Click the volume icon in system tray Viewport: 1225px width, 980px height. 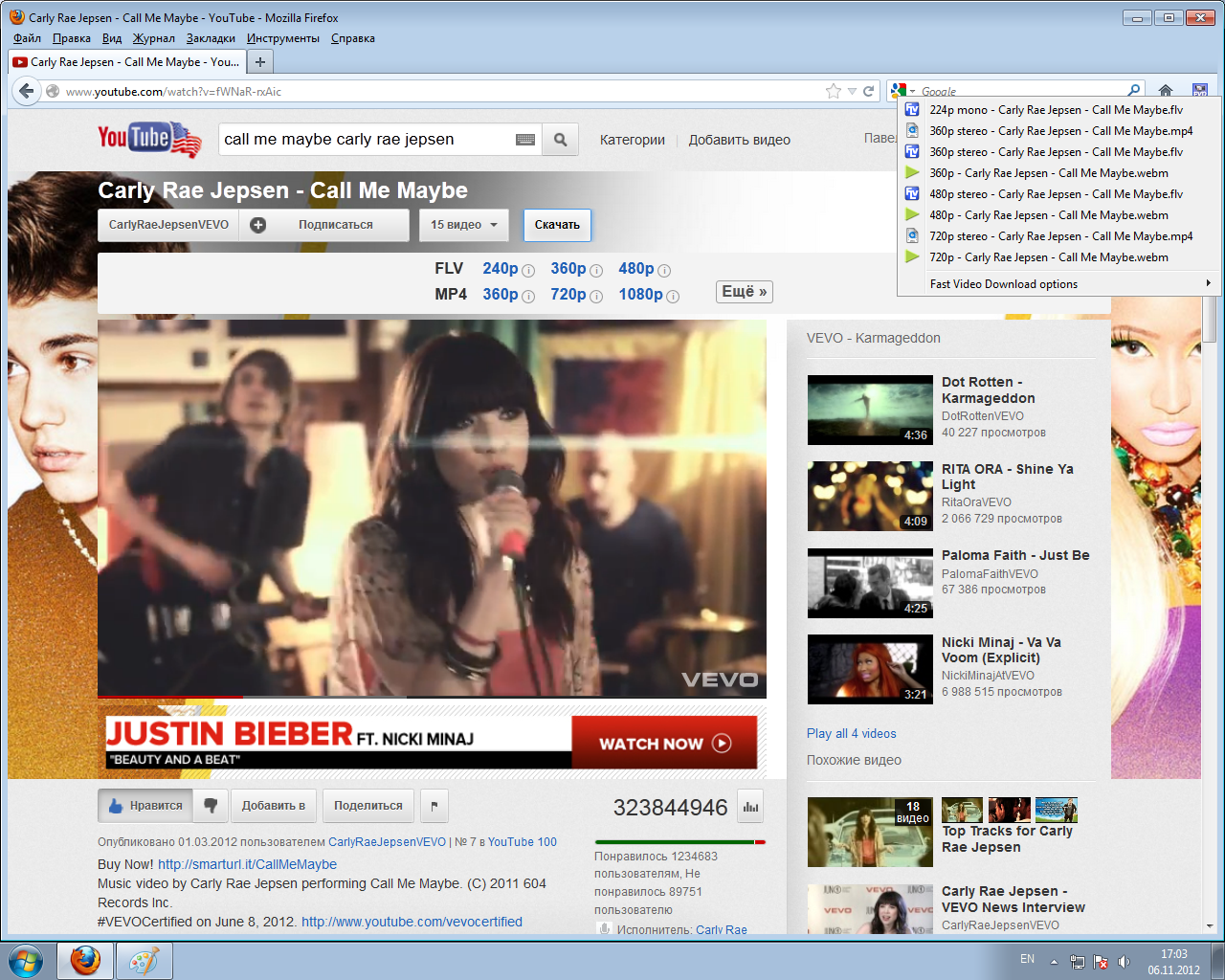[1125, 961]
